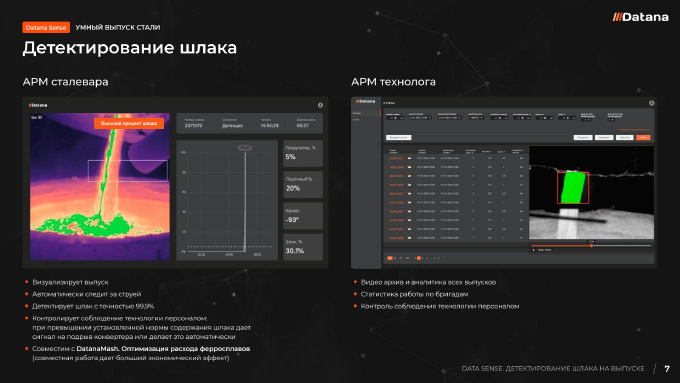Click the orange additional-filters link above buttons
The image size is (680, 383).
tap(634, 130)
